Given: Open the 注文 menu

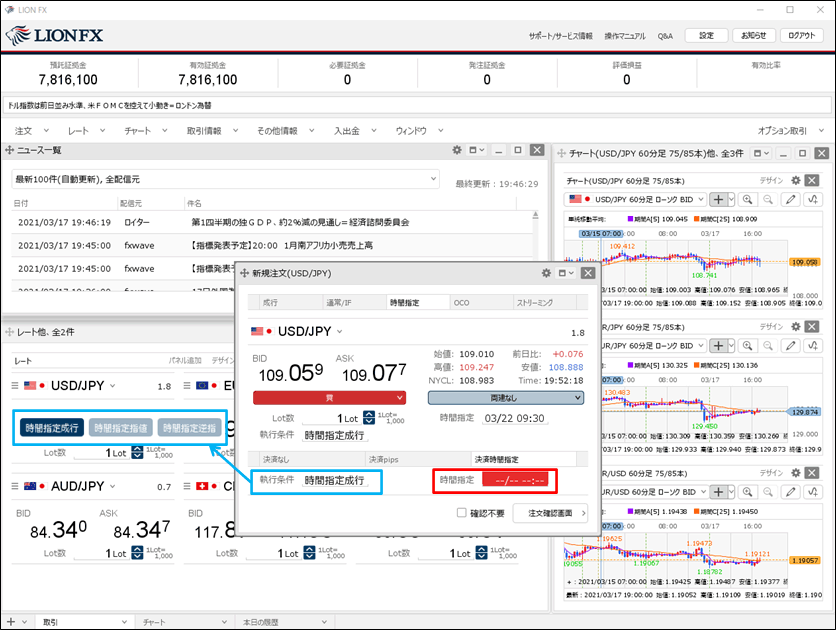Looking at the screenshot, I should [31, 131].
